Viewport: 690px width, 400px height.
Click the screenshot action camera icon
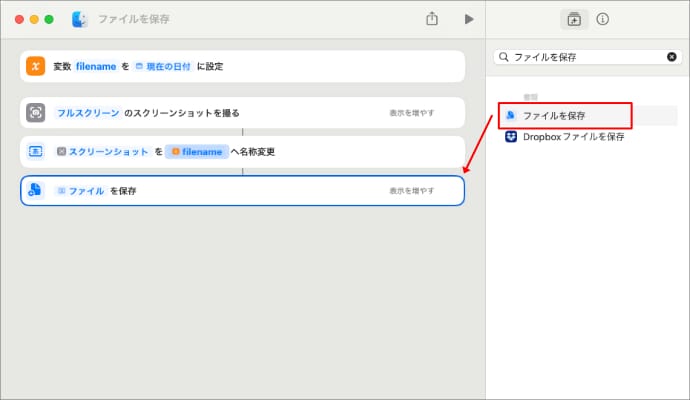36,113
